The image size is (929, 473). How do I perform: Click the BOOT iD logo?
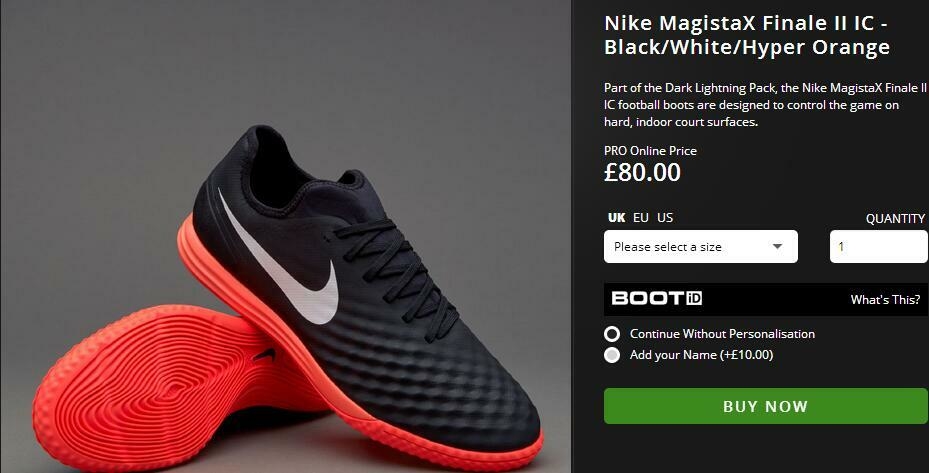[x=656, y=298]
